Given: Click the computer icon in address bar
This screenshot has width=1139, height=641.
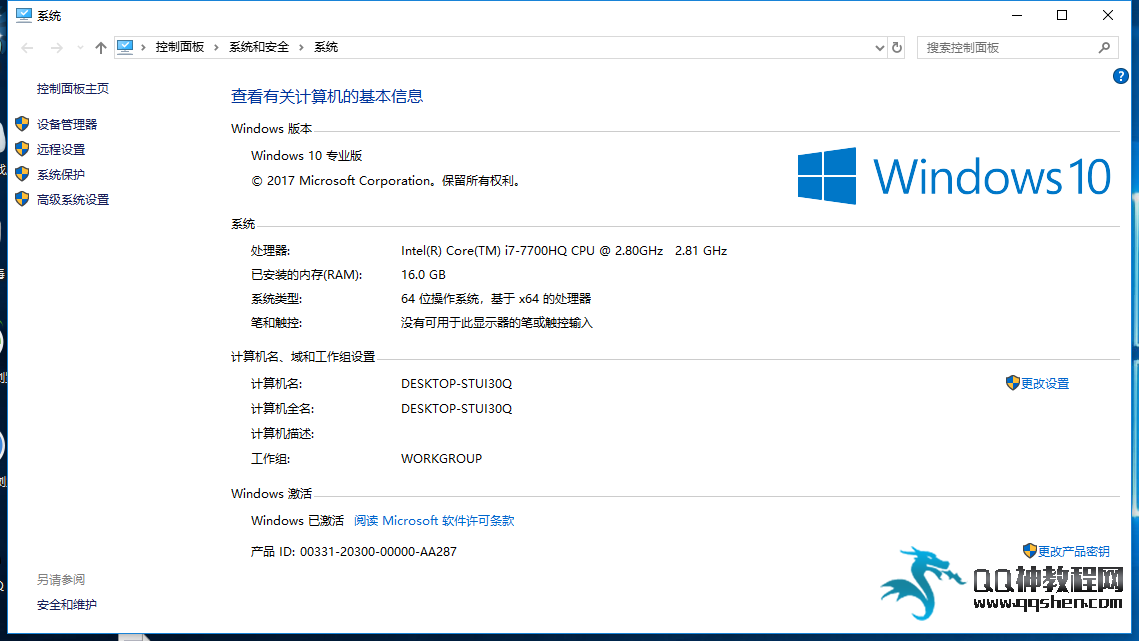Looking at the screenshot, I should [x=125, y=47].
